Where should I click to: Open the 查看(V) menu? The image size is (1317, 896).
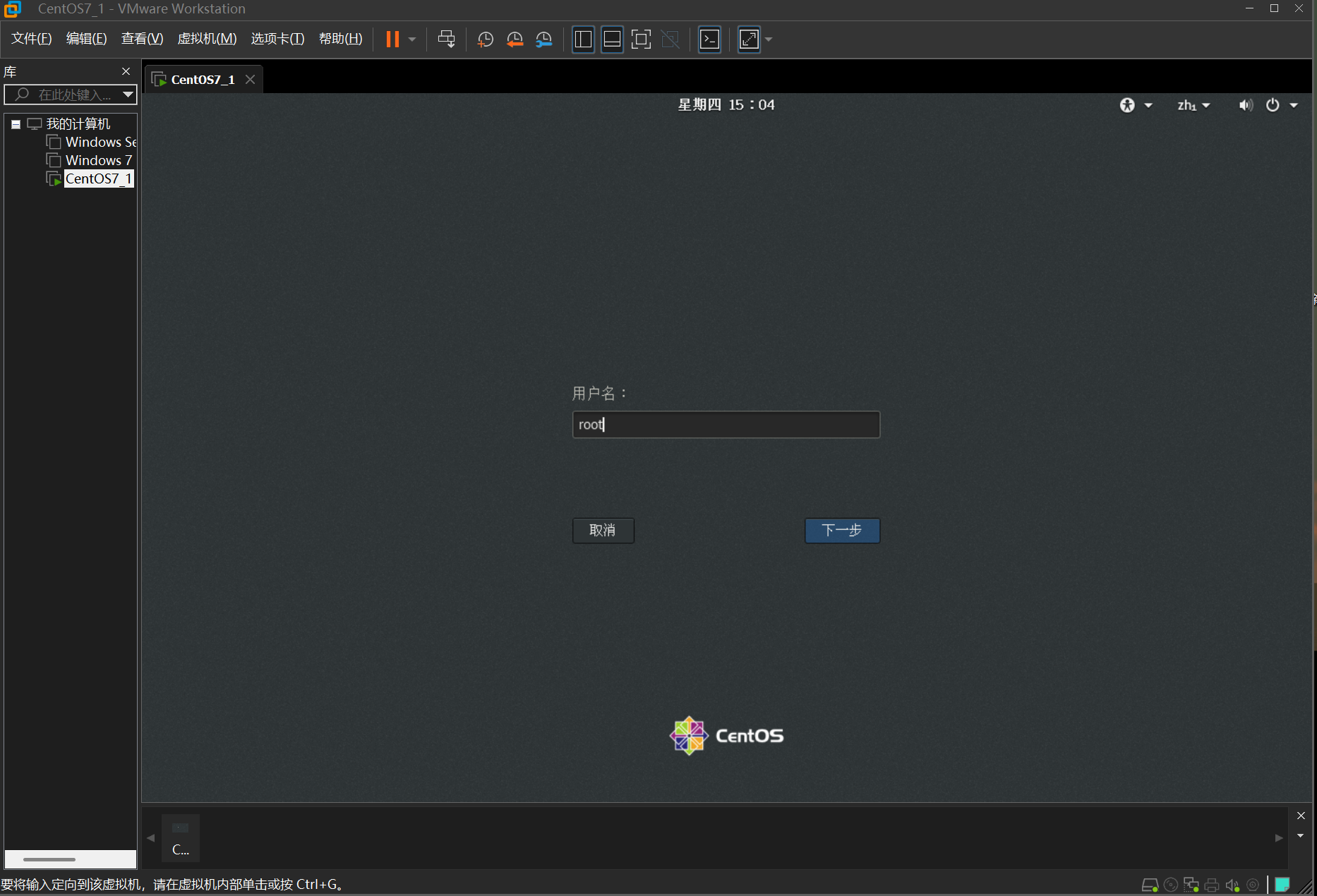tap(142, 39)
